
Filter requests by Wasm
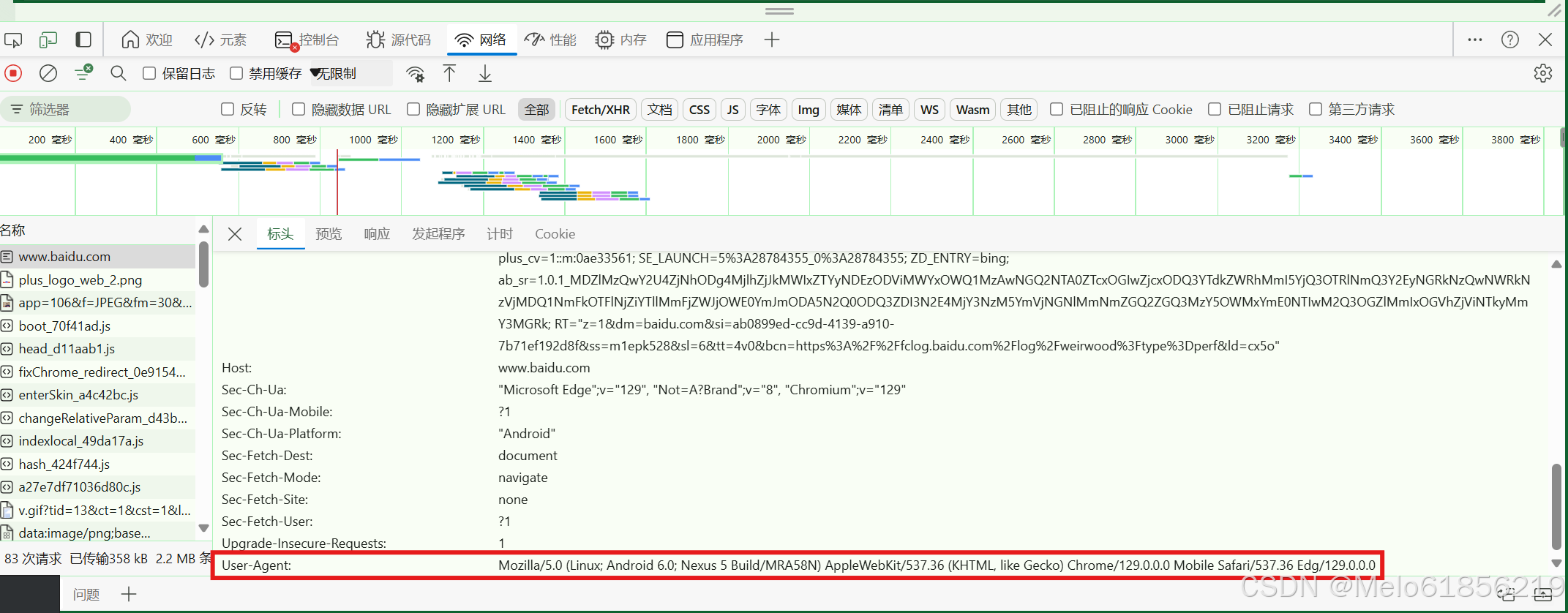(x=972, y=109)
